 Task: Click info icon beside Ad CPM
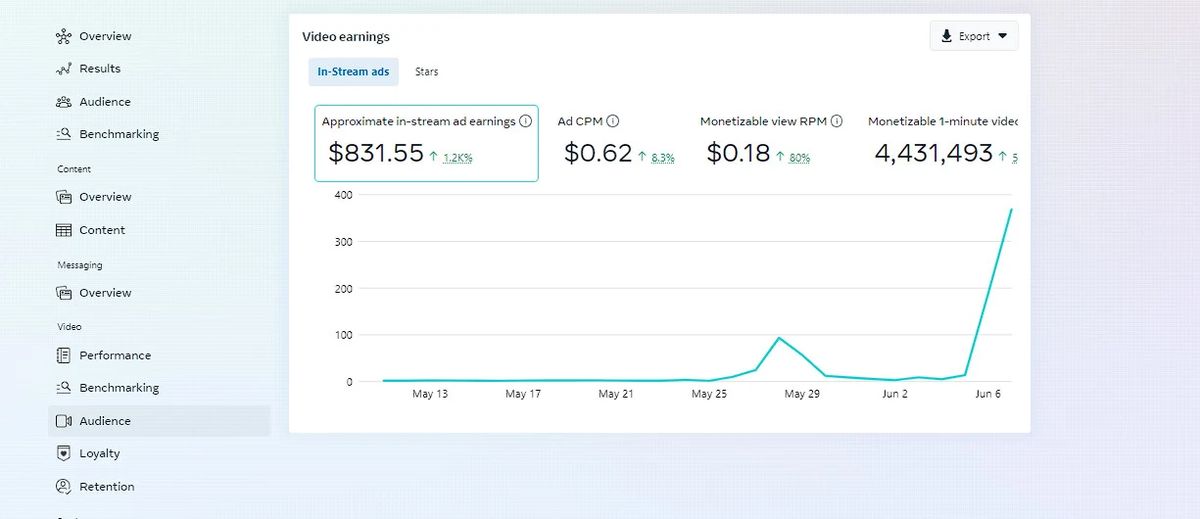(613, 121)
